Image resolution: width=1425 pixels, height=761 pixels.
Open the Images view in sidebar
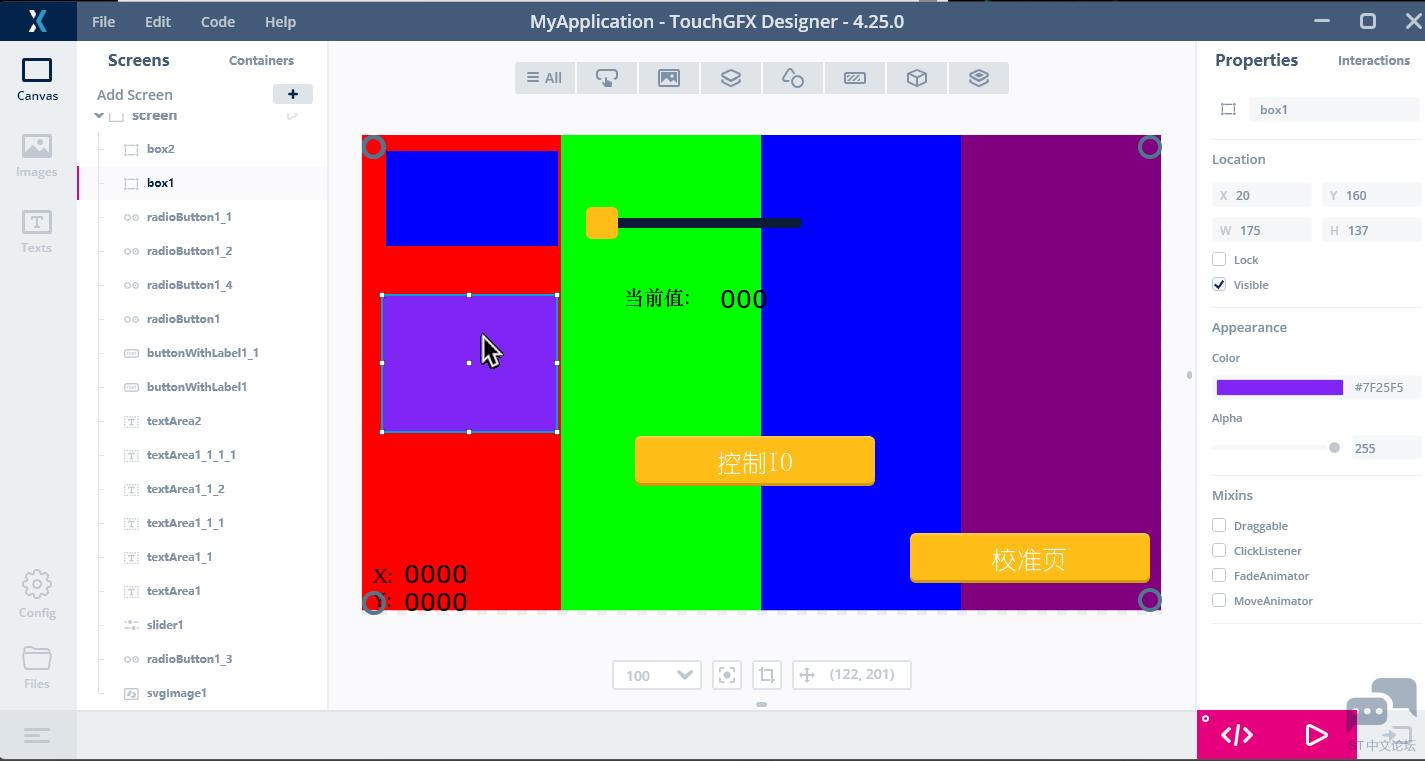(37, 155)
